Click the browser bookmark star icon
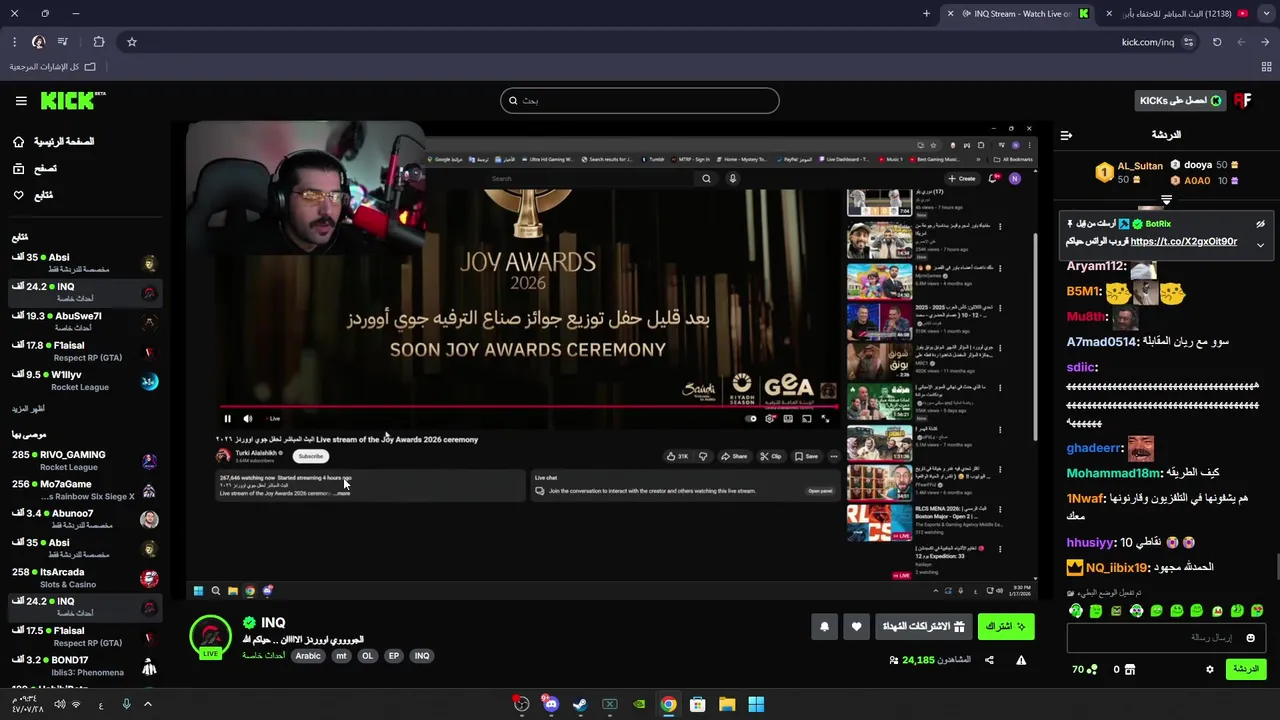The image size is (1280, 720). click(131, 42)
